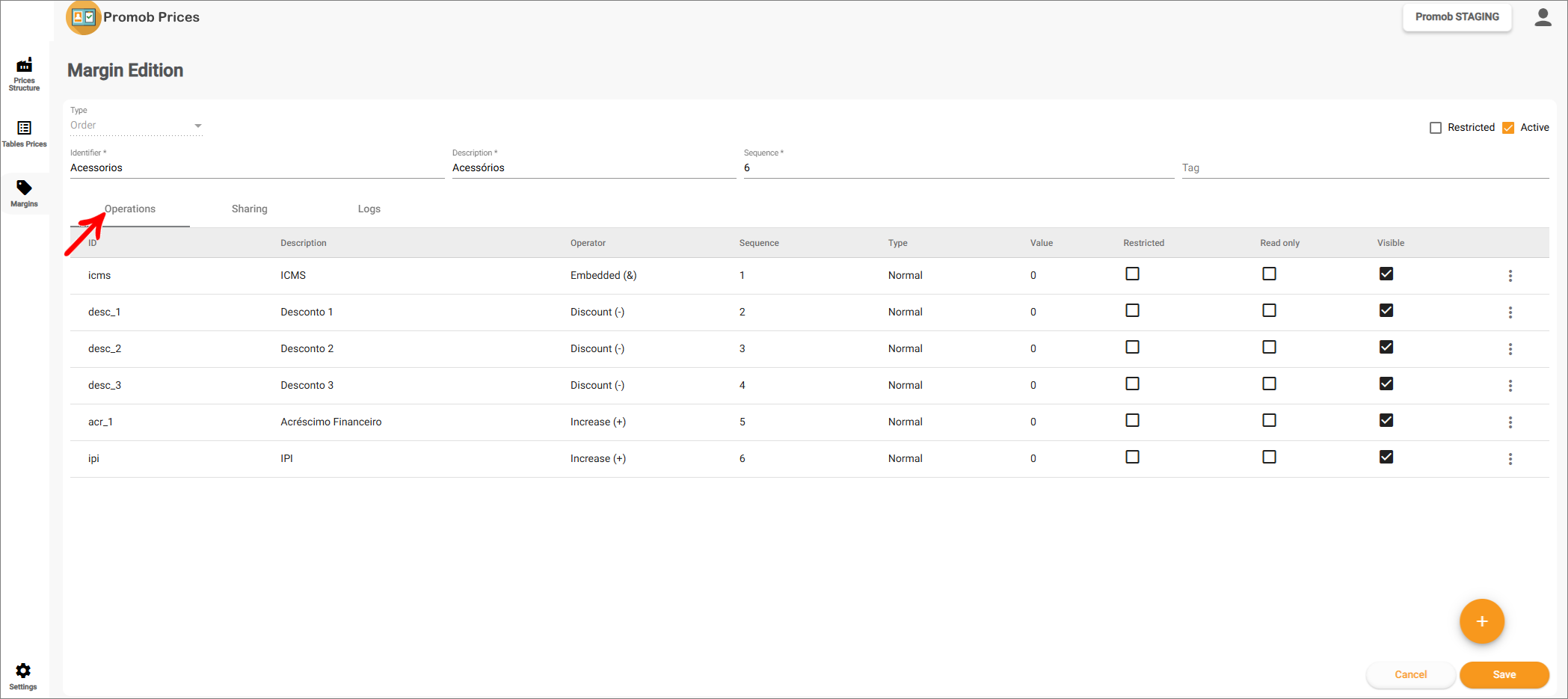The width and height of the screenshot is (1568, 699).
Task: Switch to the Sharing tab
Action: (249, 209)
